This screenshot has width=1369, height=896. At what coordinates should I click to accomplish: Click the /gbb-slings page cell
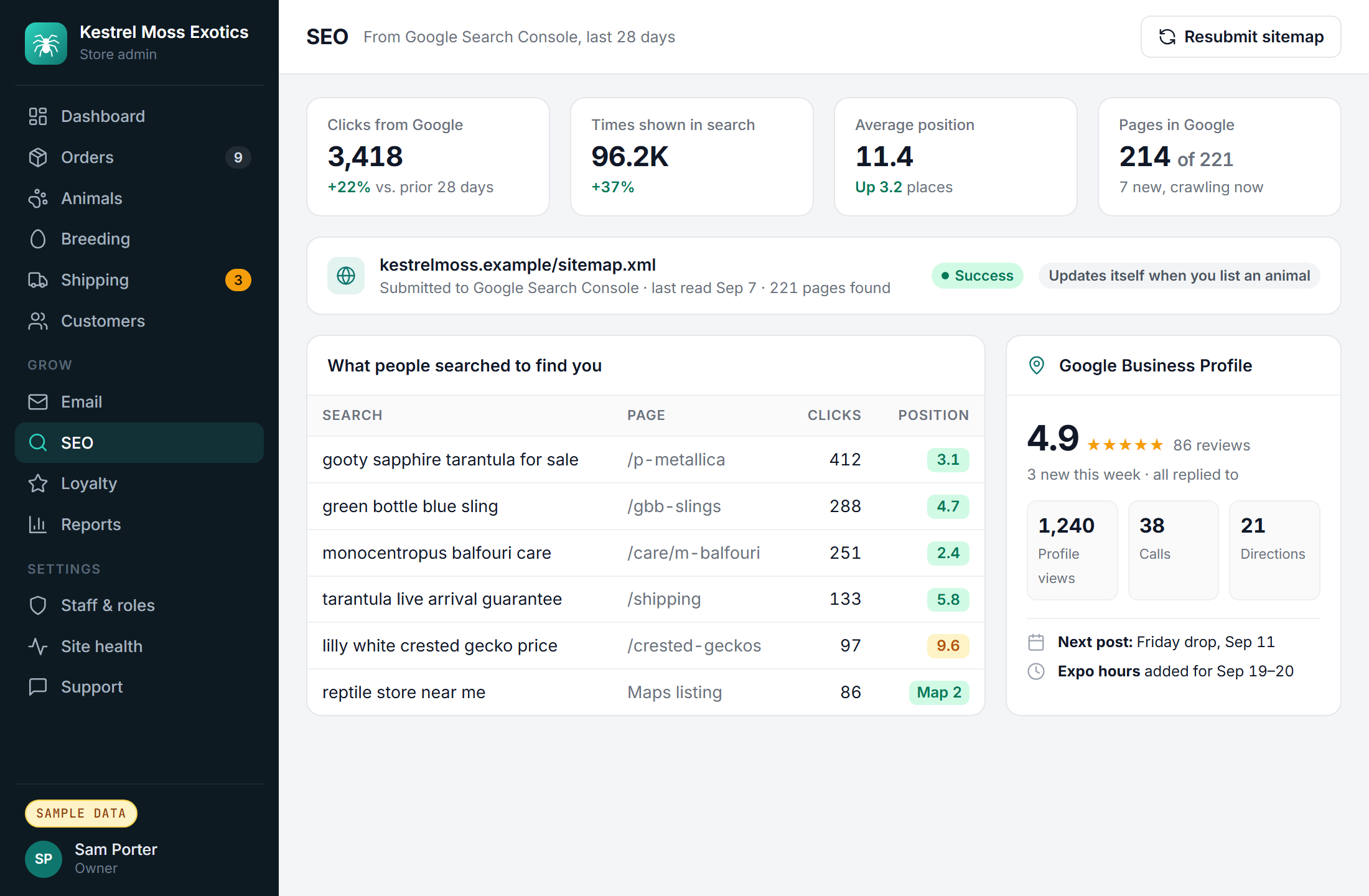[x=674, y=506]
